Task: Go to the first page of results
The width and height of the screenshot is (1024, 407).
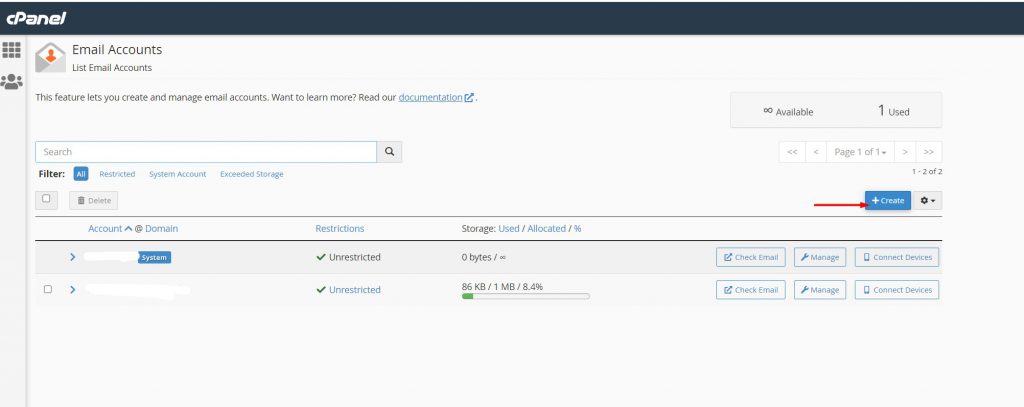Action: [791, 152]
